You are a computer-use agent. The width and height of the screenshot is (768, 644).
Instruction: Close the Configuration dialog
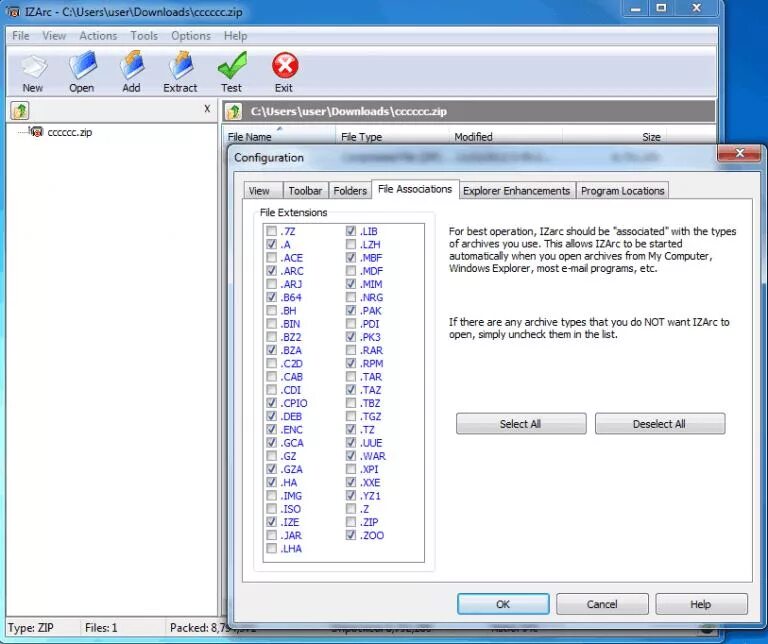(x=740, y=154)
